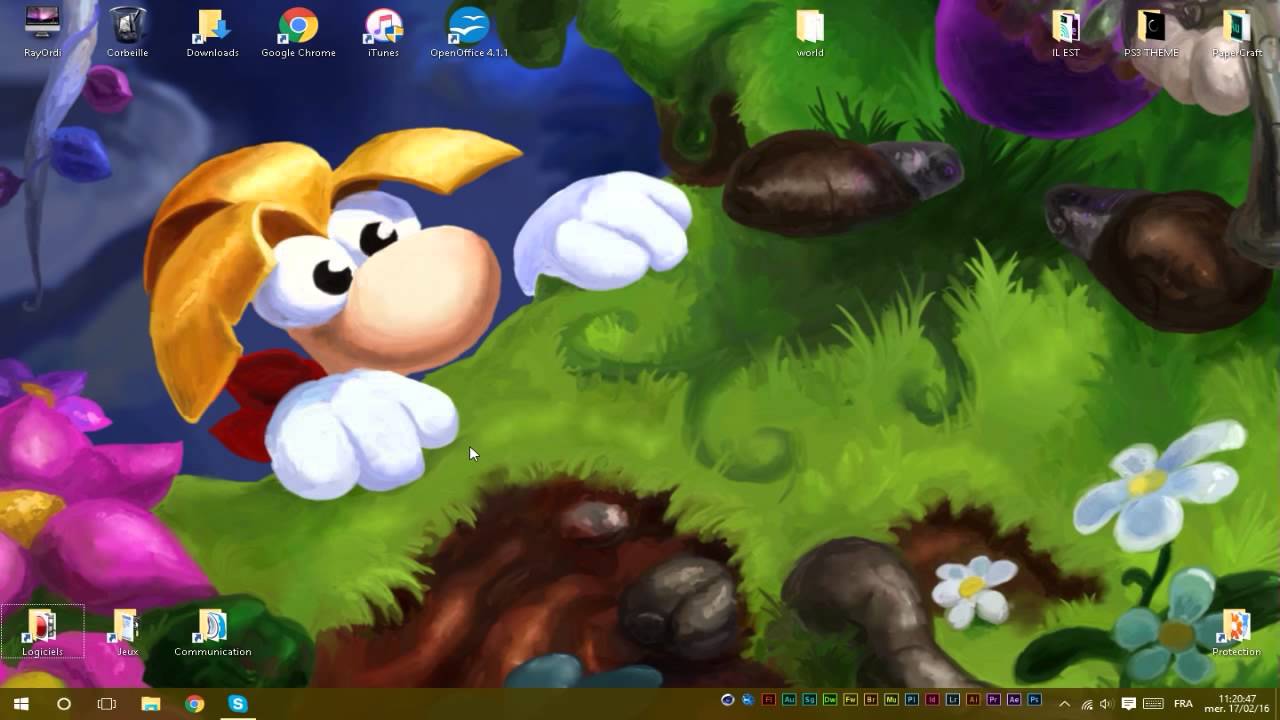Launch Adobe Muse (Mu) from the taskbar
Viewport: 1280px width, 720px height.
[892, 700]
